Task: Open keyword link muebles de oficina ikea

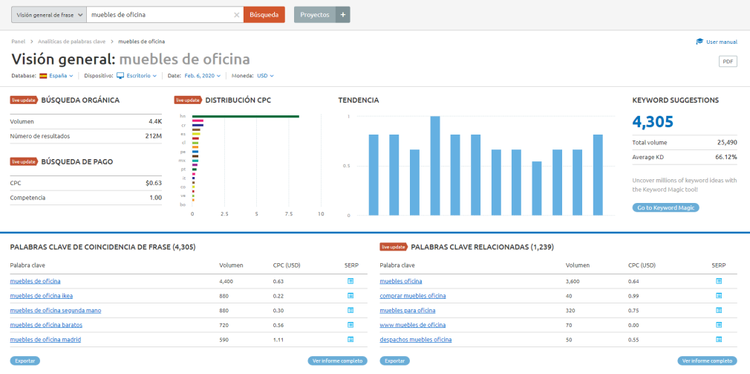Action: click(41, 296)
